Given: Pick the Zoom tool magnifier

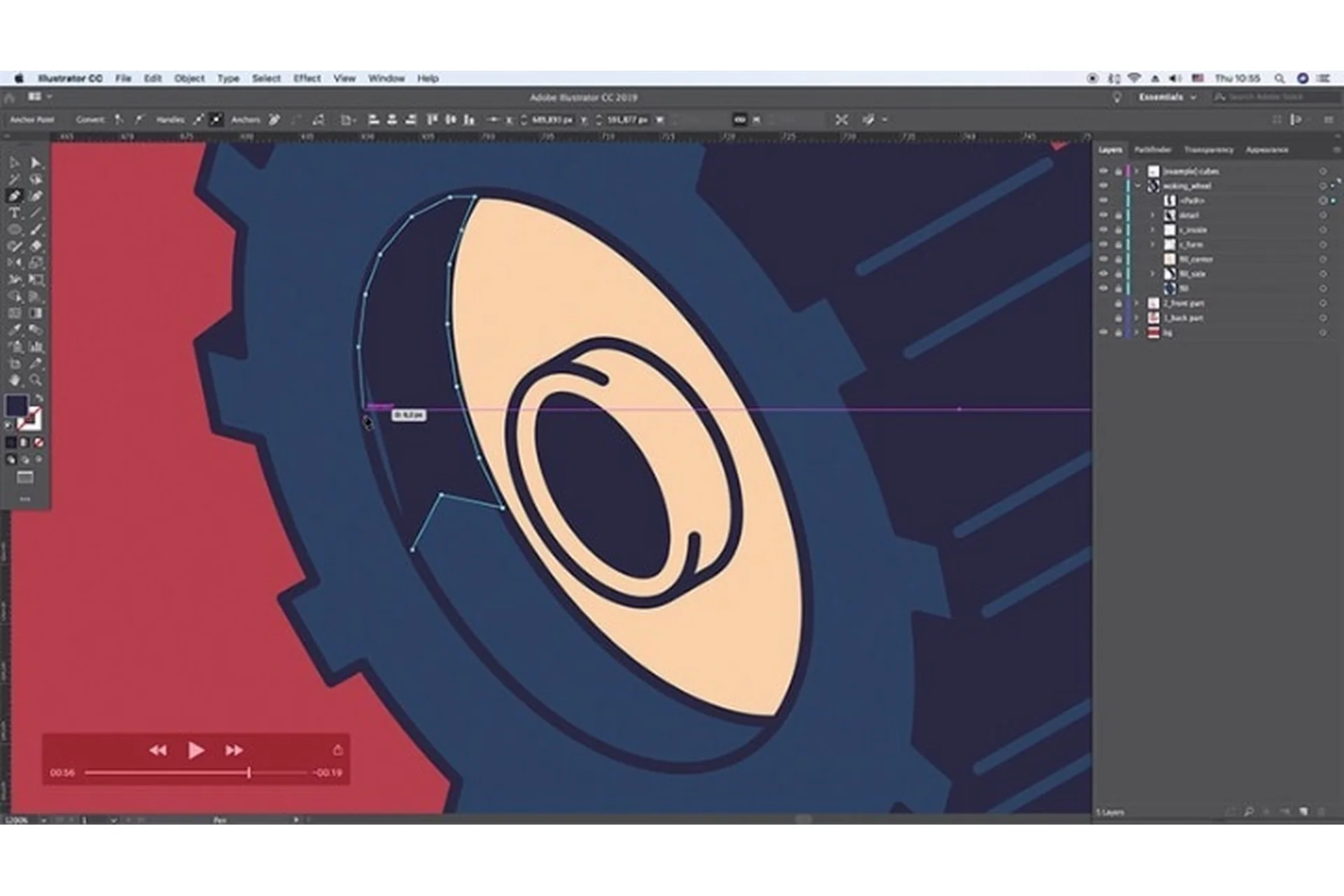Looking at the screenshot, I should coord(36,381).
